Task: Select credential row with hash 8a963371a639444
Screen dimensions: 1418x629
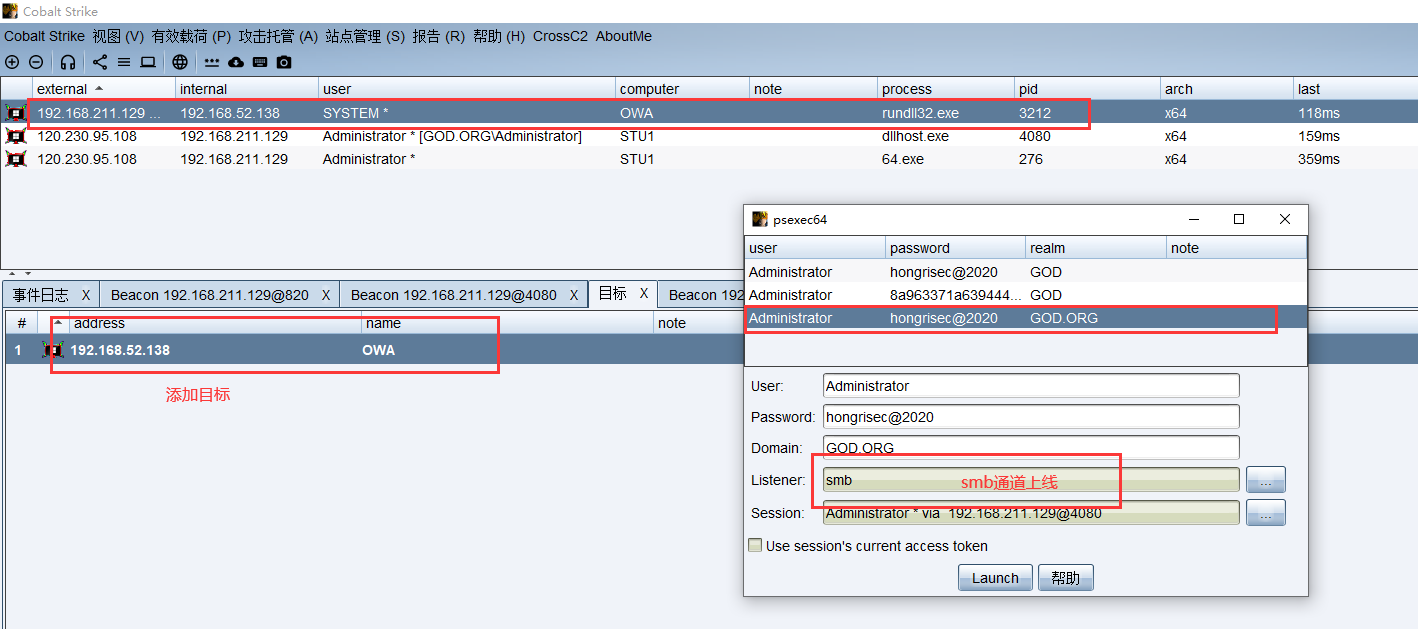Action: (1026, 295)
